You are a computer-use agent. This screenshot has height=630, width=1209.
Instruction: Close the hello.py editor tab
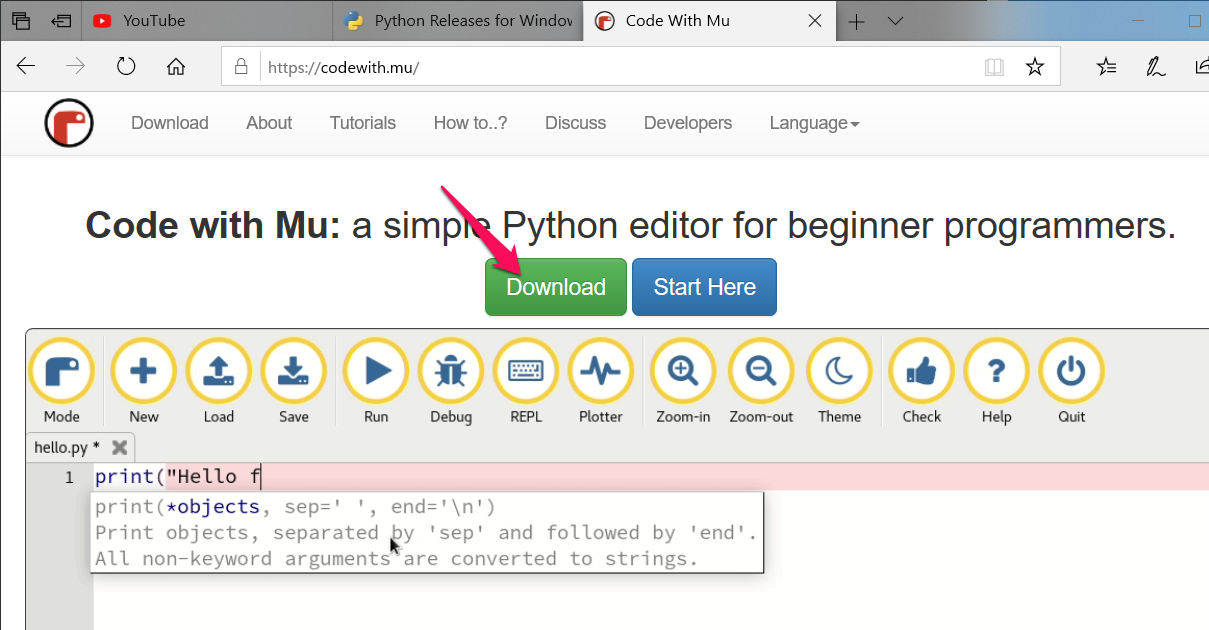pos(120,447)
